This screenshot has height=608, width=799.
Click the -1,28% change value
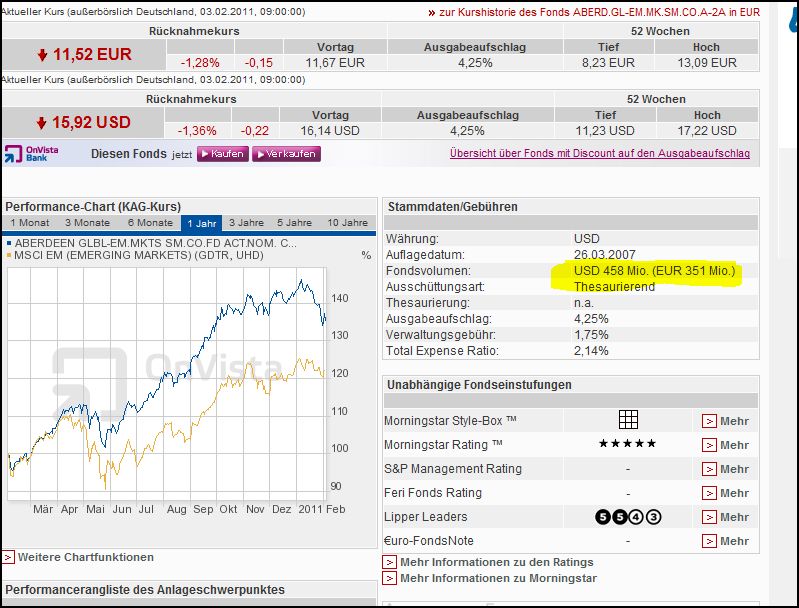(200, 63)
